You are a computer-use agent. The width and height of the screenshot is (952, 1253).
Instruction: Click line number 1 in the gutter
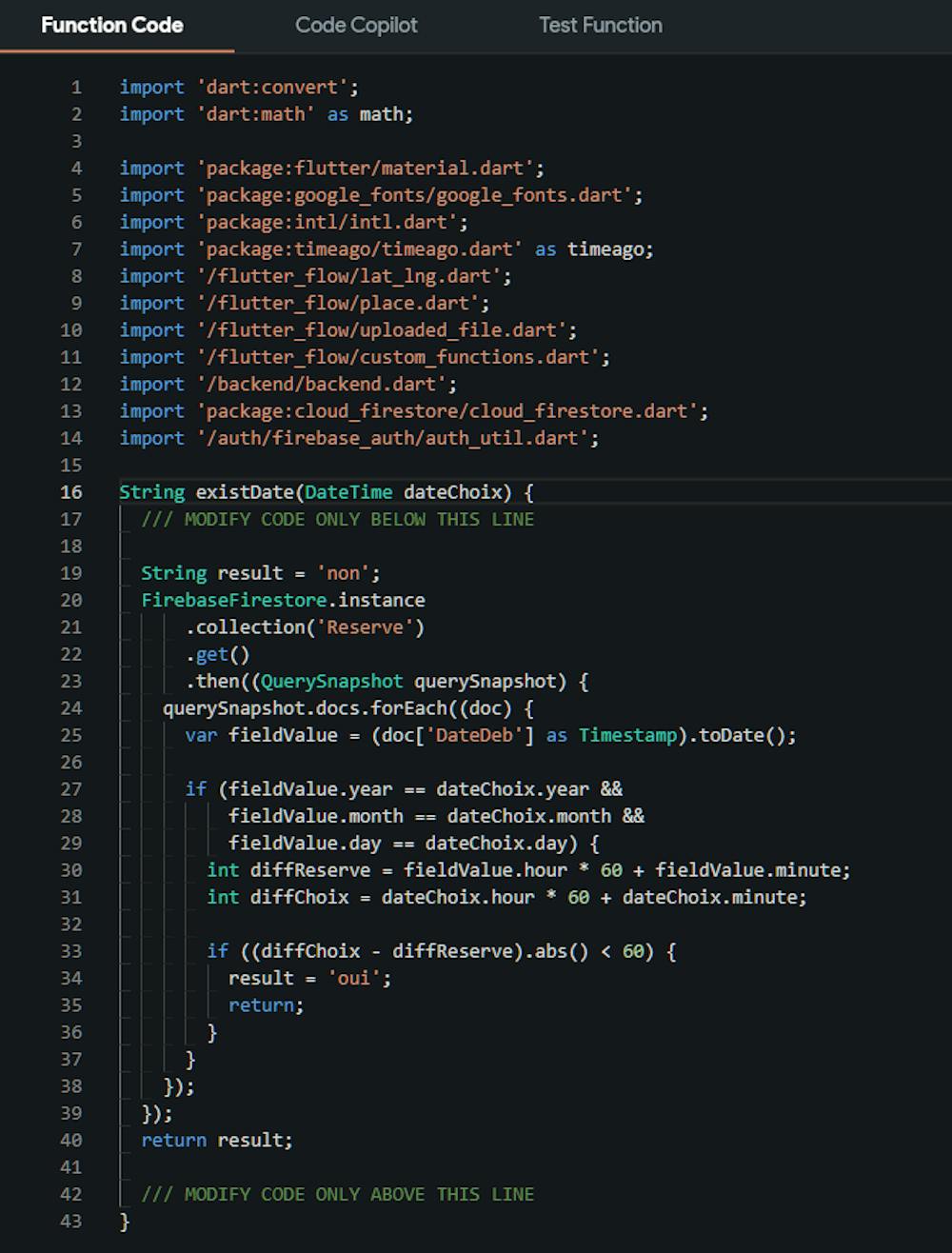(x=76, y=88)
